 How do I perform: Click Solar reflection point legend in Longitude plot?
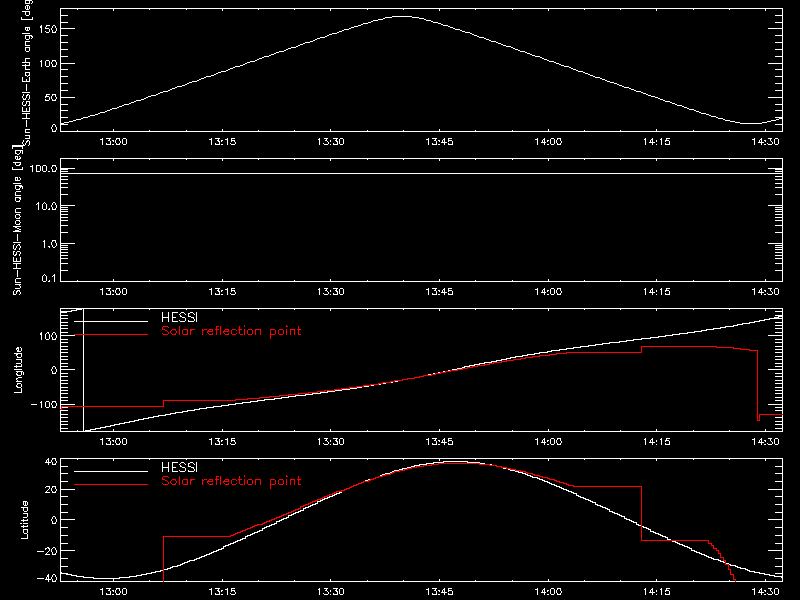pos(231,331)
